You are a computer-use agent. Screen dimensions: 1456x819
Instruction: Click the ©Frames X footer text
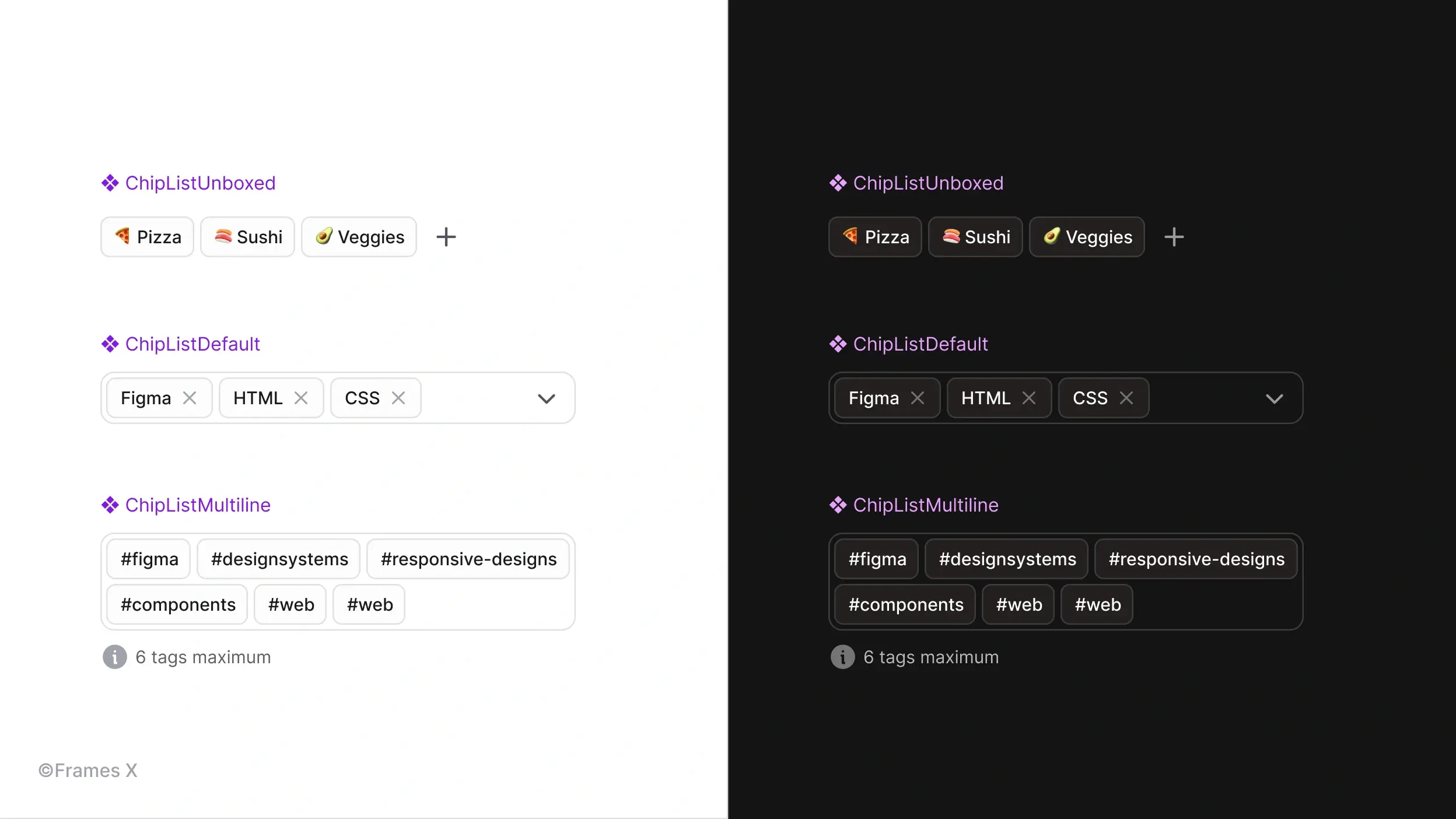88,771
